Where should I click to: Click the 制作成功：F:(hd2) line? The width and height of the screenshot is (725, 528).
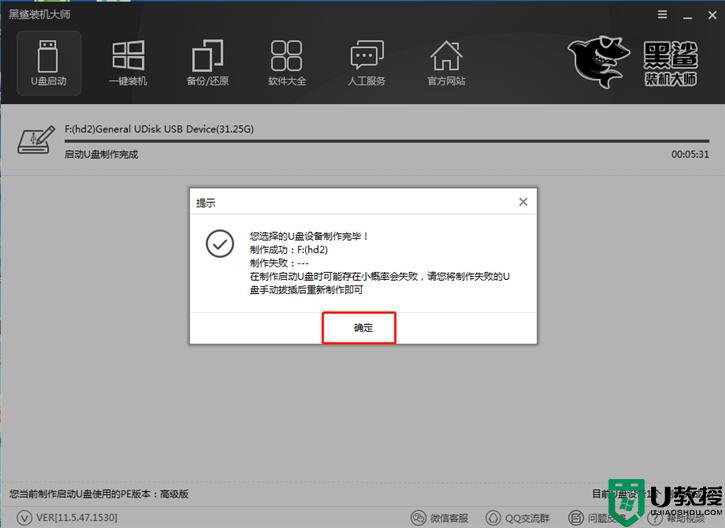pyautogui.click(x=289, y=250)
